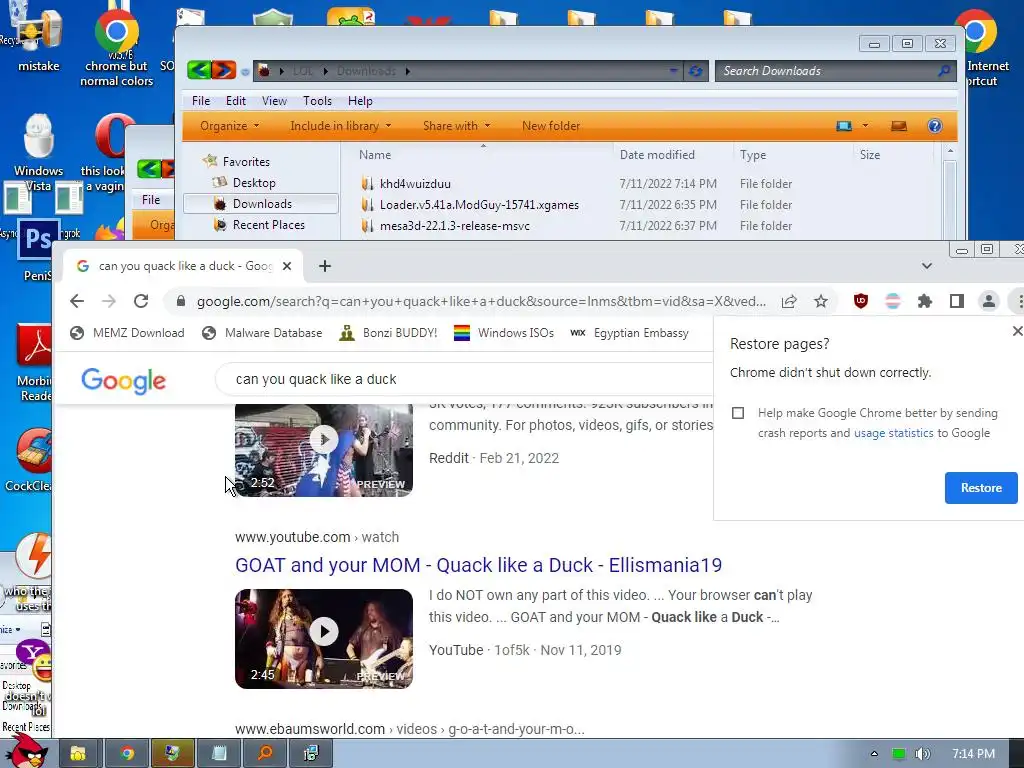
Task: Open a new Chrome tab
Action: coord(325,266)
